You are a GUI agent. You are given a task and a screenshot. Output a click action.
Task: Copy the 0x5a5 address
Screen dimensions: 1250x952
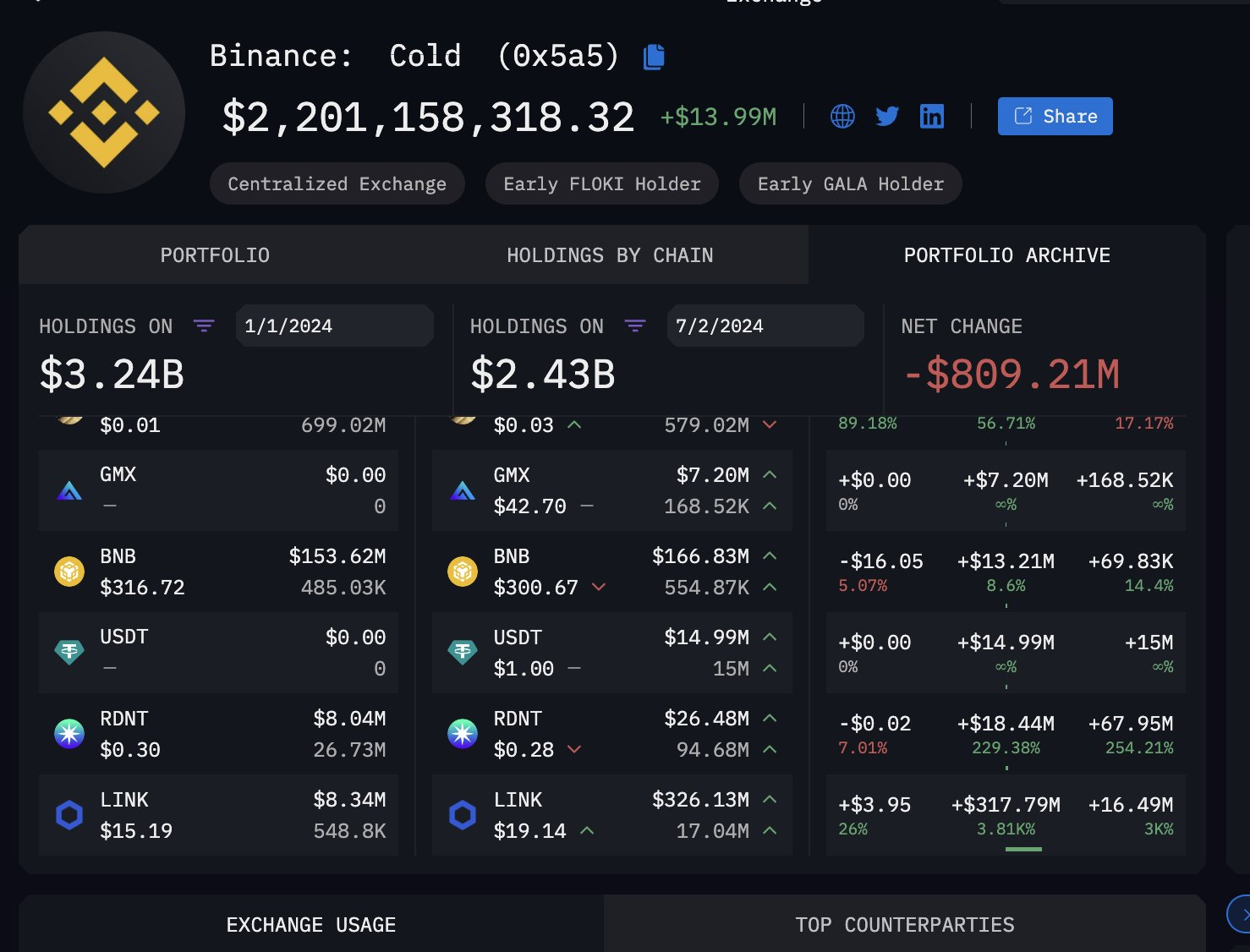(x=654, y=57)
